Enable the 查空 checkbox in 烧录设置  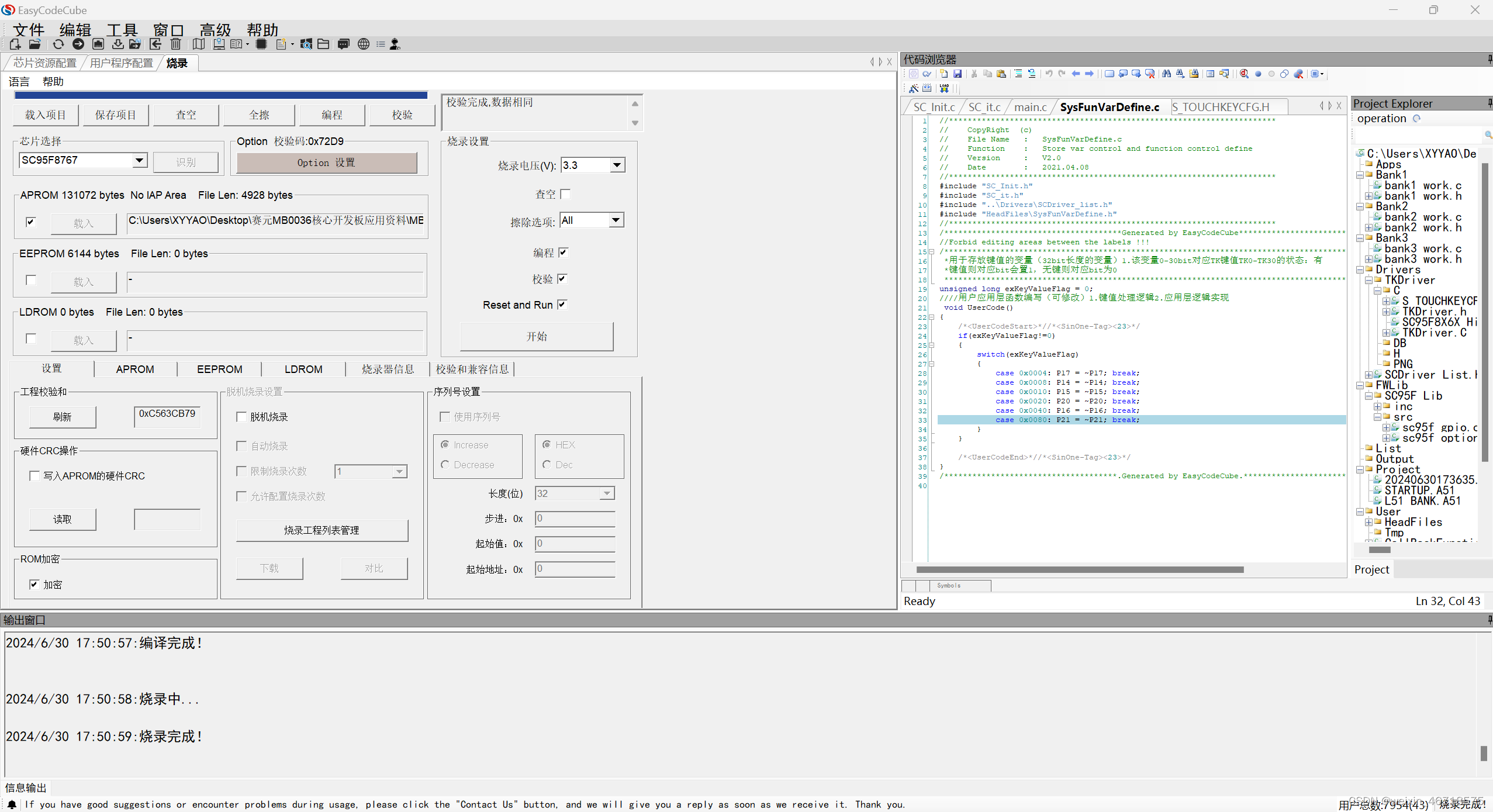pos(565,194)
